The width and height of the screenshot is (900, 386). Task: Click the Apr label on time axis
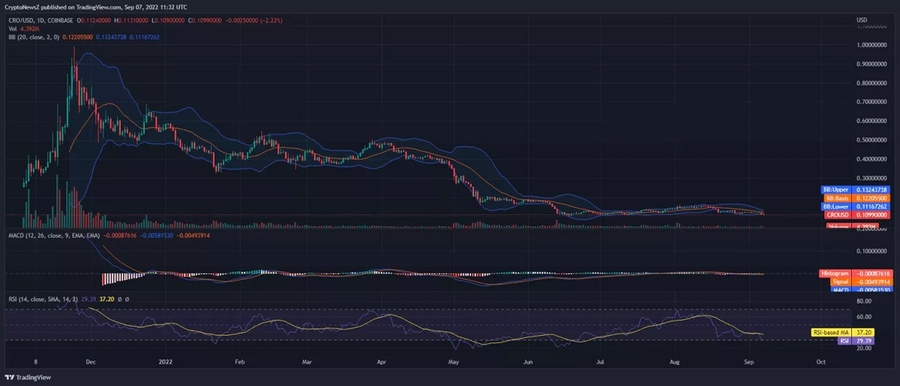382,363
